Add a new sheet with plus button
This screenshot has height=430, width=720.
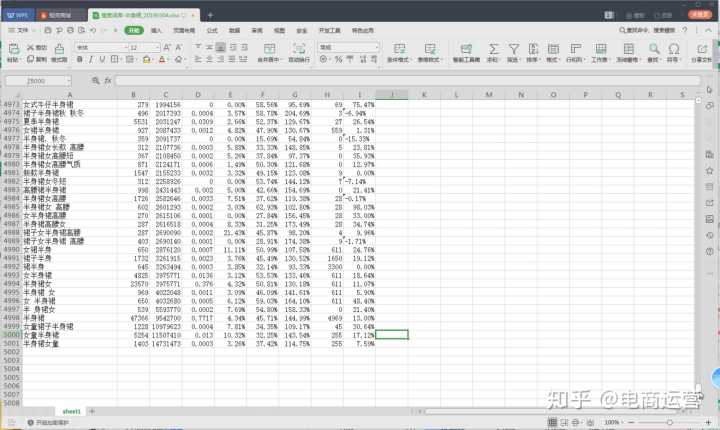click(92, 411)
